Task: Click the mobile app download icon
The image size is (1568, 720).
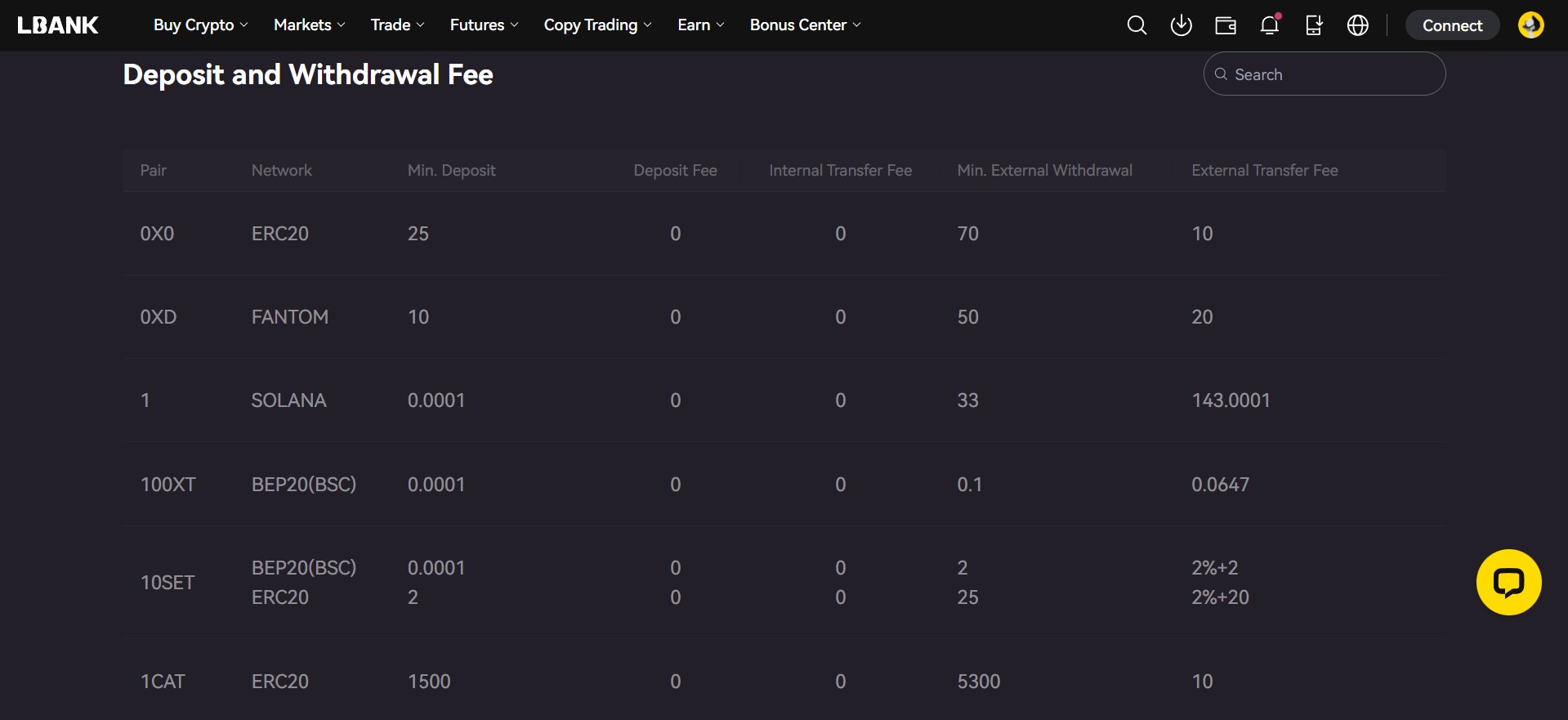Action: (1314, 25)
